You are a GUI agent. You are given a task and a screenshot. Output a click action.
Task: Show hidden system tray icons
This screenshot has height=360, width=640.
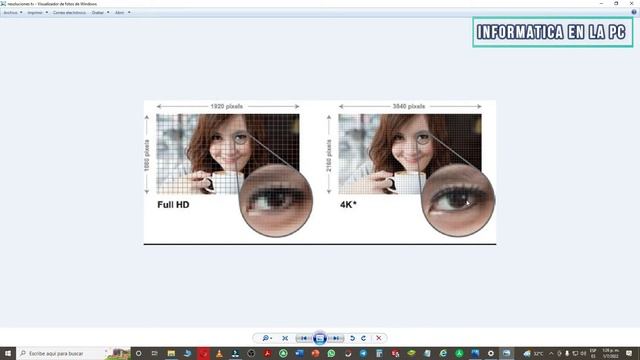tap(551, 353)
